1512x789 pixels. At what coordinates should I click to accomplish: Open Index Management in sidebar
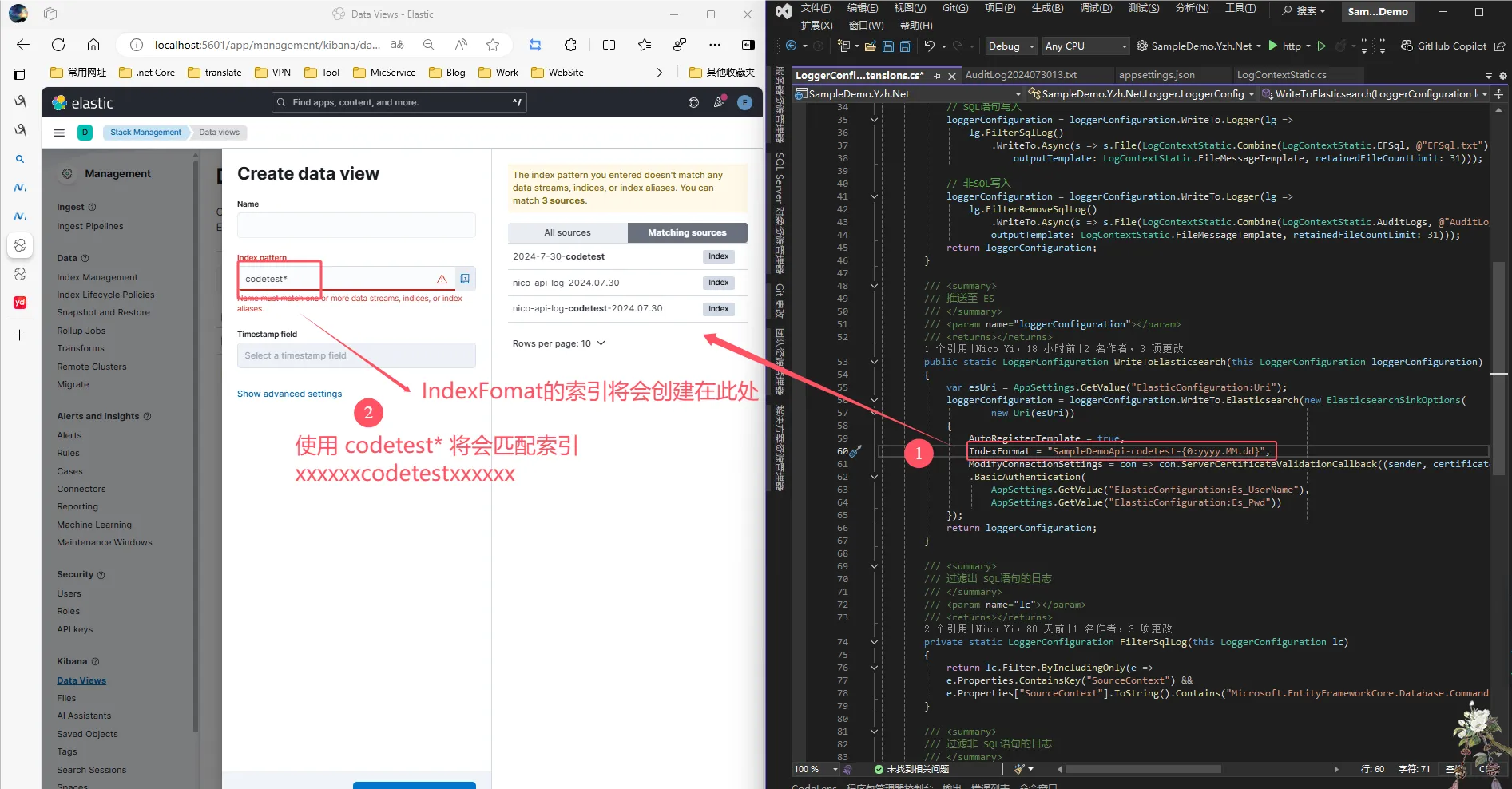click(97, 277)
